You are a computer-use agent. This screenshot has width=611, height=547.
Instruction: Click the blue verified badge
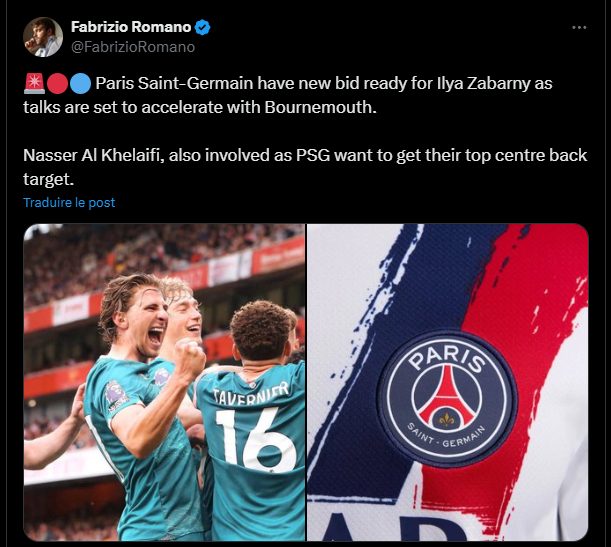click(202, 27)
